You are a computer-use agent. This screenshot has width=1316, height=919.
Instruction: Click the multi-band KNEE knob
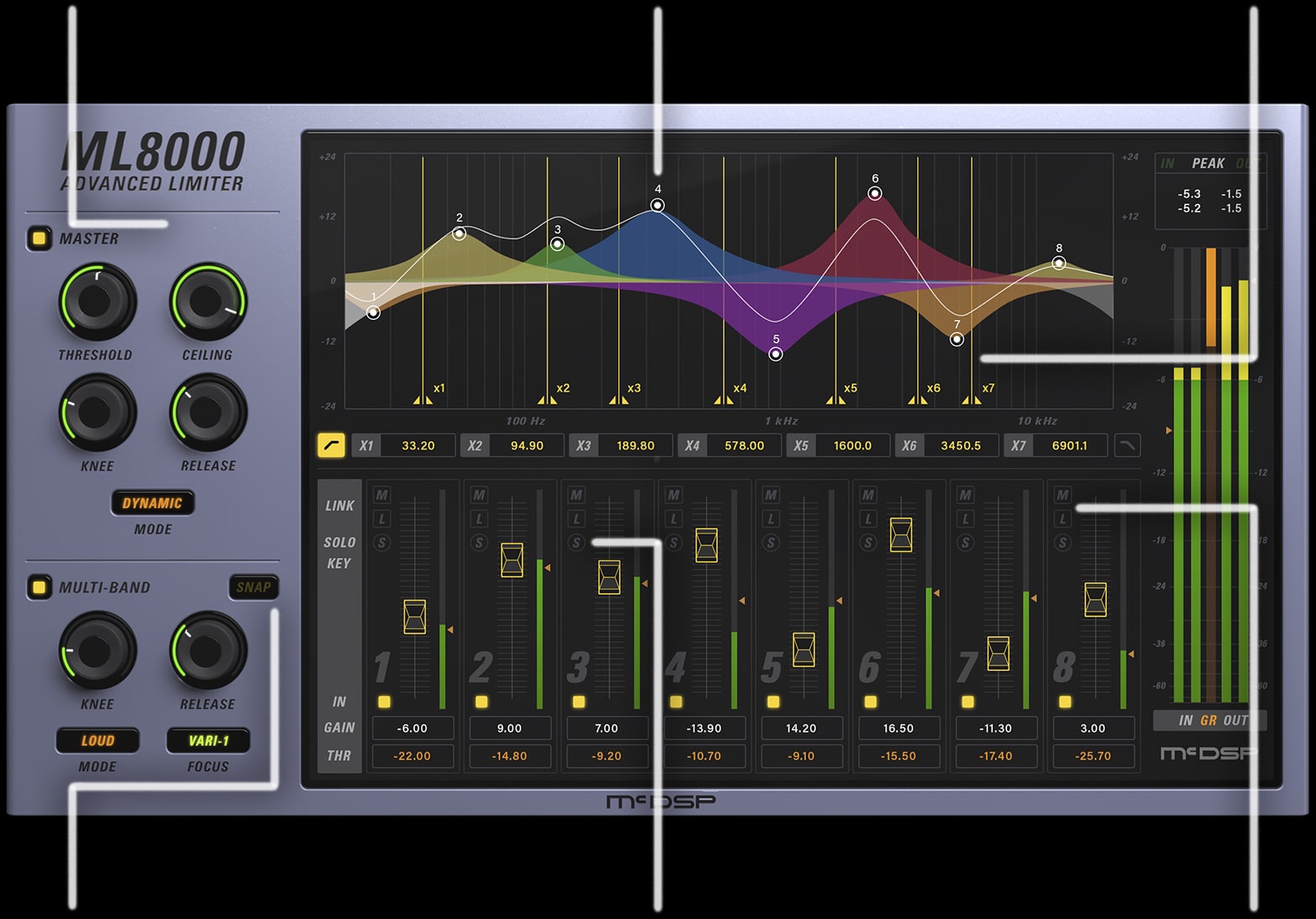(x=97, y=651)
